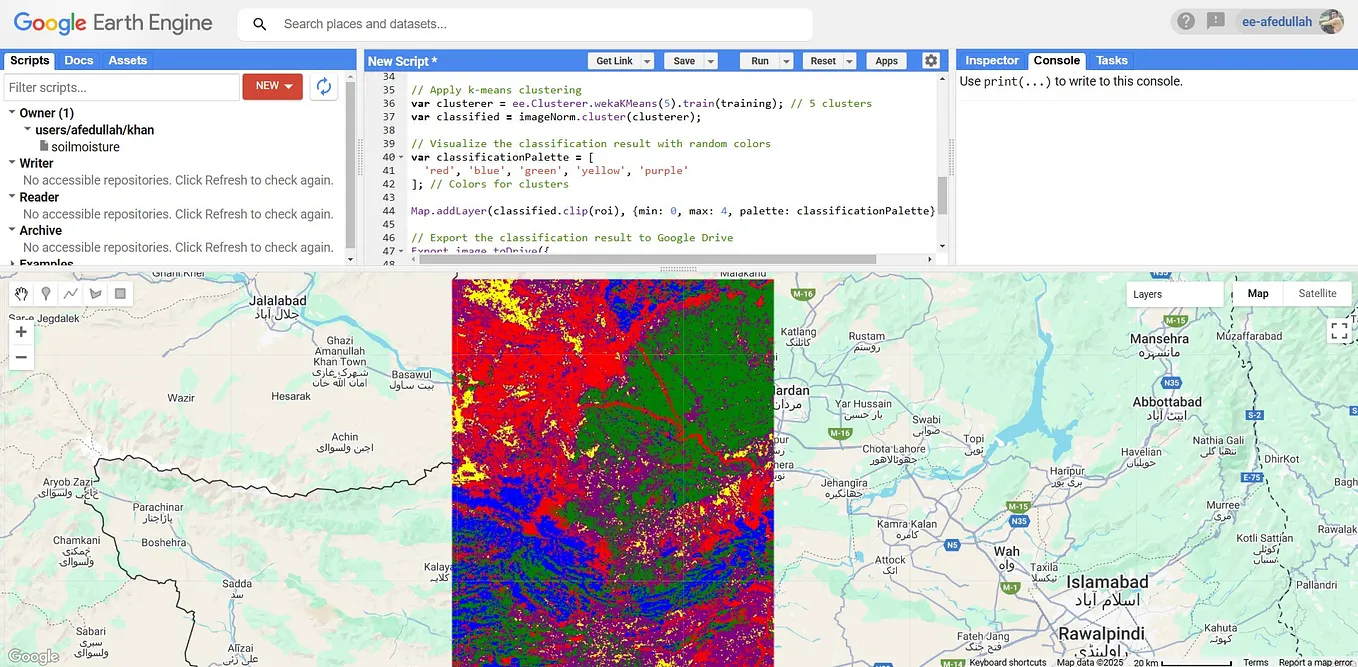Select the pan hand tool on the map
Viewport: 1358px width, 667px height.
tap(20, 294)
